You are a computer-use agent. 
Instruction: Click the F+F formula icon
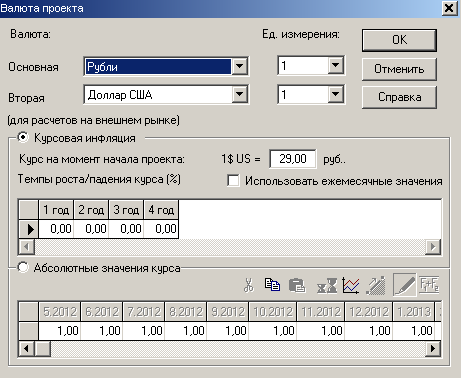tap(429, 285)
